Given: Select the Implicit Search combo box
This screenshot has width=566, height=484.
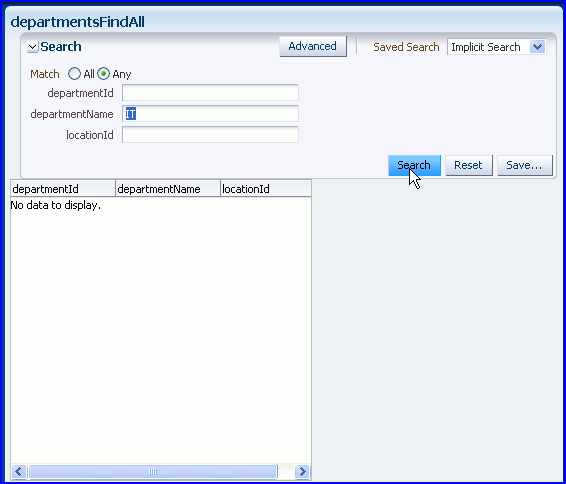Looking at the screenshot, I should tap(496, 47).
